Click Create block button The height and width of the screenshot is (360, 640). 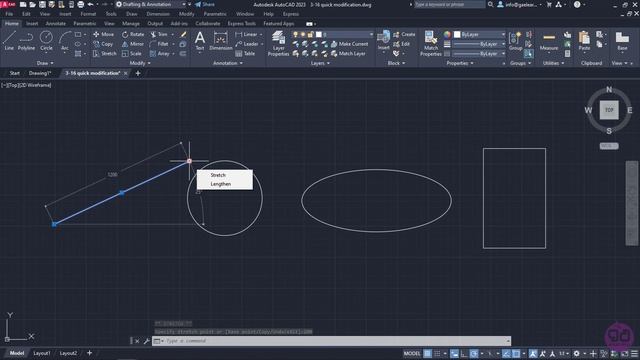pos(404,34)
